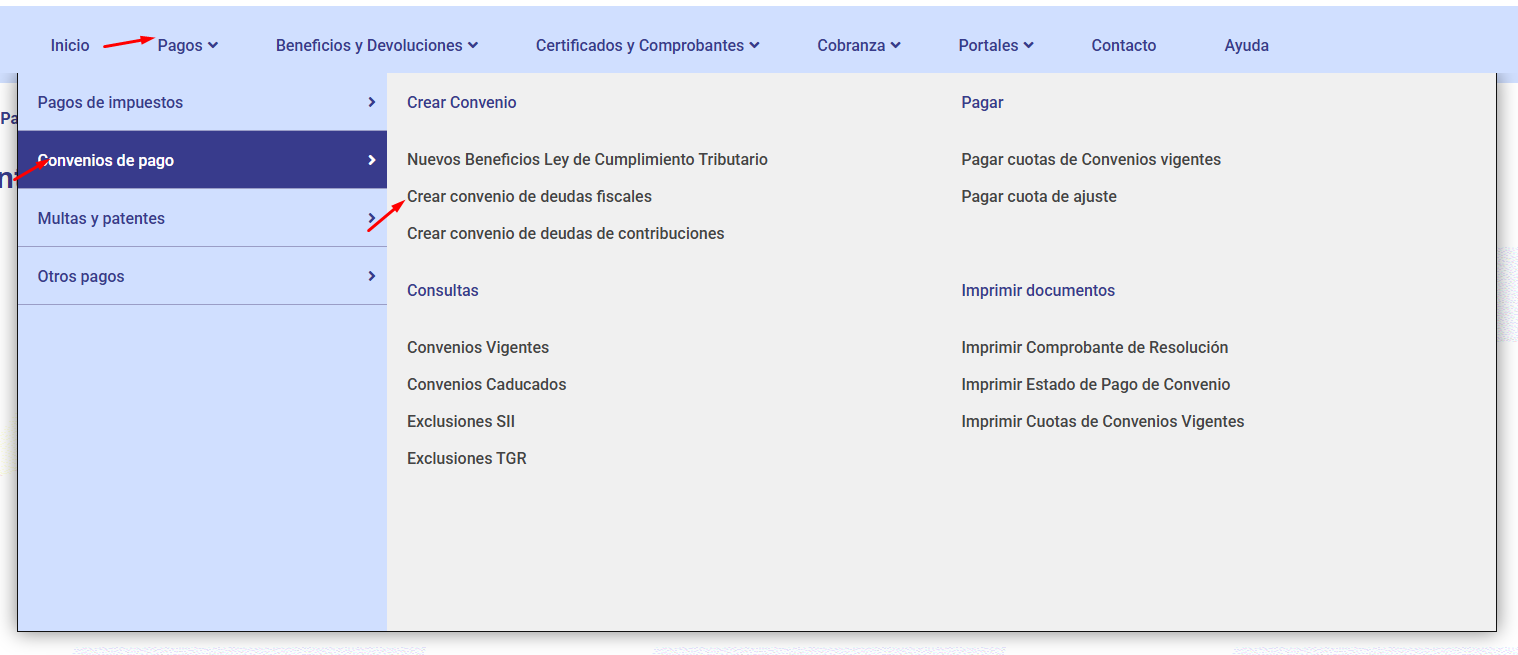Image resolution: width=1518 pixels, height=655 pixels.
Task: Click the Imprimir documentos heading
Action: tap(1038, 290)
